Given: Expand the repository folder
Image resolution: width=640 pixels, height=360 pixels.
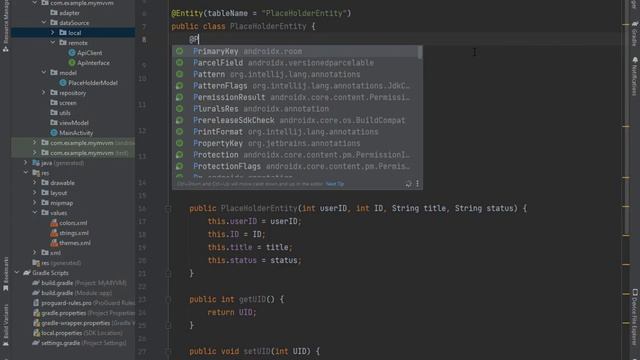Looking at the screenshot, I should pyautogui.click(x=44, y=93).
